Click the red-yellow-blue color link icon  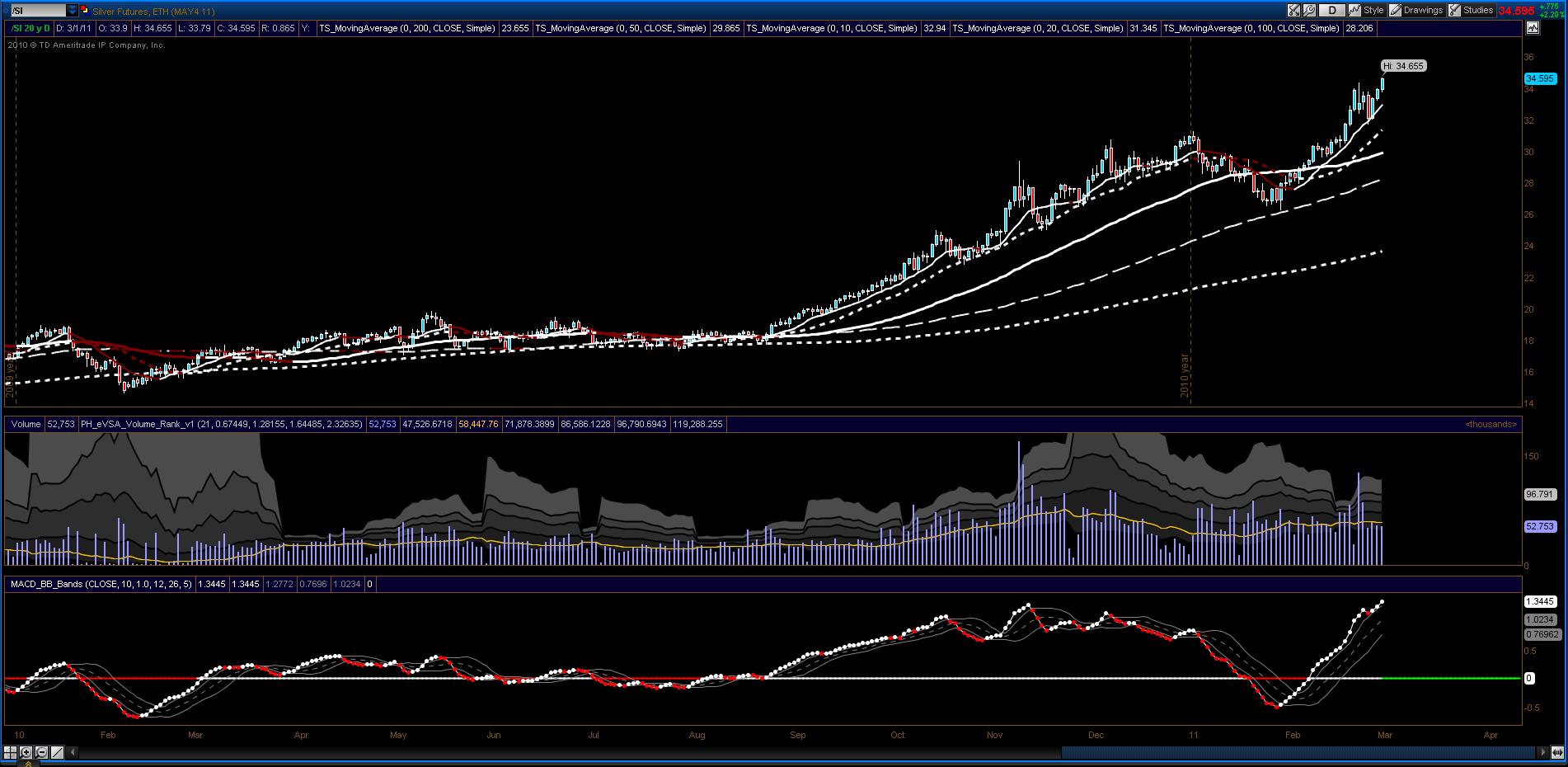click(x=84, y=10)
